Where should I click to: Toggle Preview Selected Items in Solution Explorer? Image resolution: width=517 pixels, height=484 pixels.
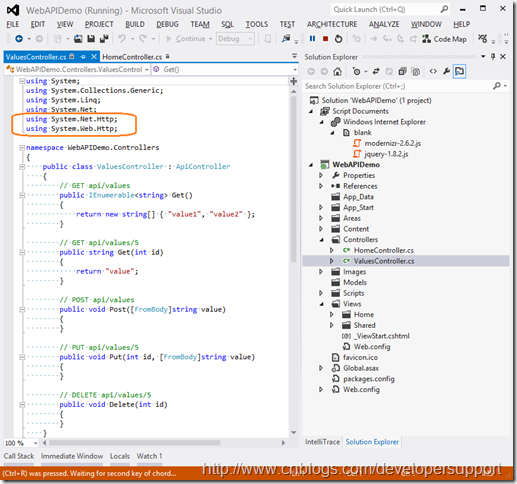point(459,71)
